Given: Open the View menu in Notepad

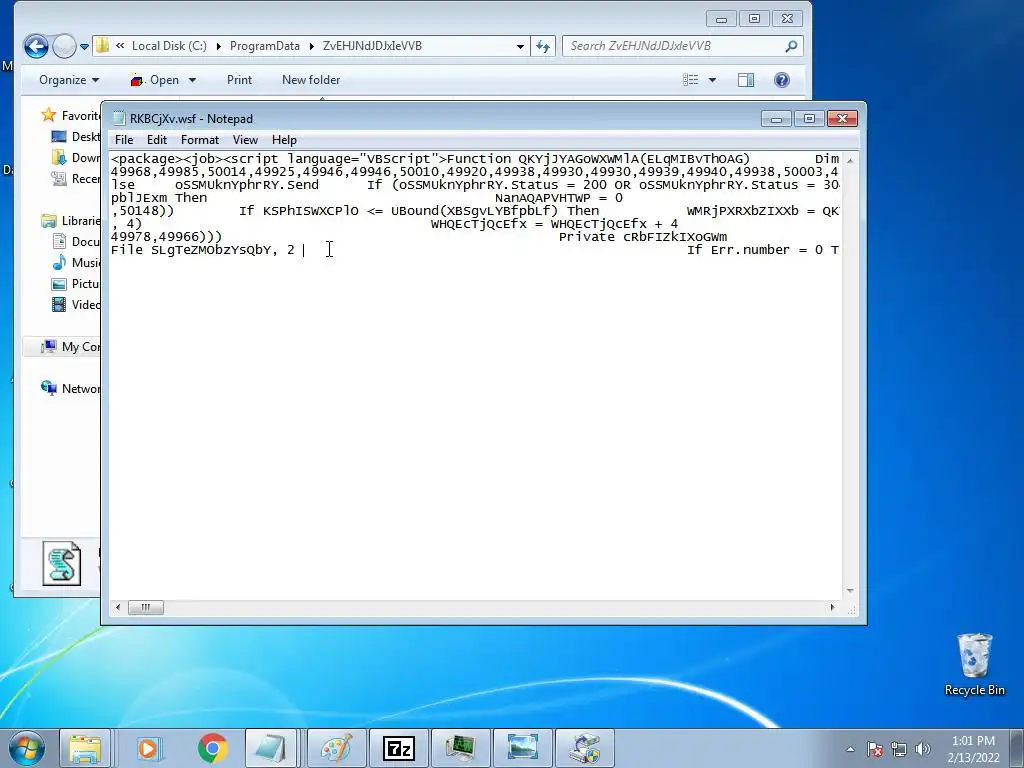Looking at the screenshot, I should 245,140.
